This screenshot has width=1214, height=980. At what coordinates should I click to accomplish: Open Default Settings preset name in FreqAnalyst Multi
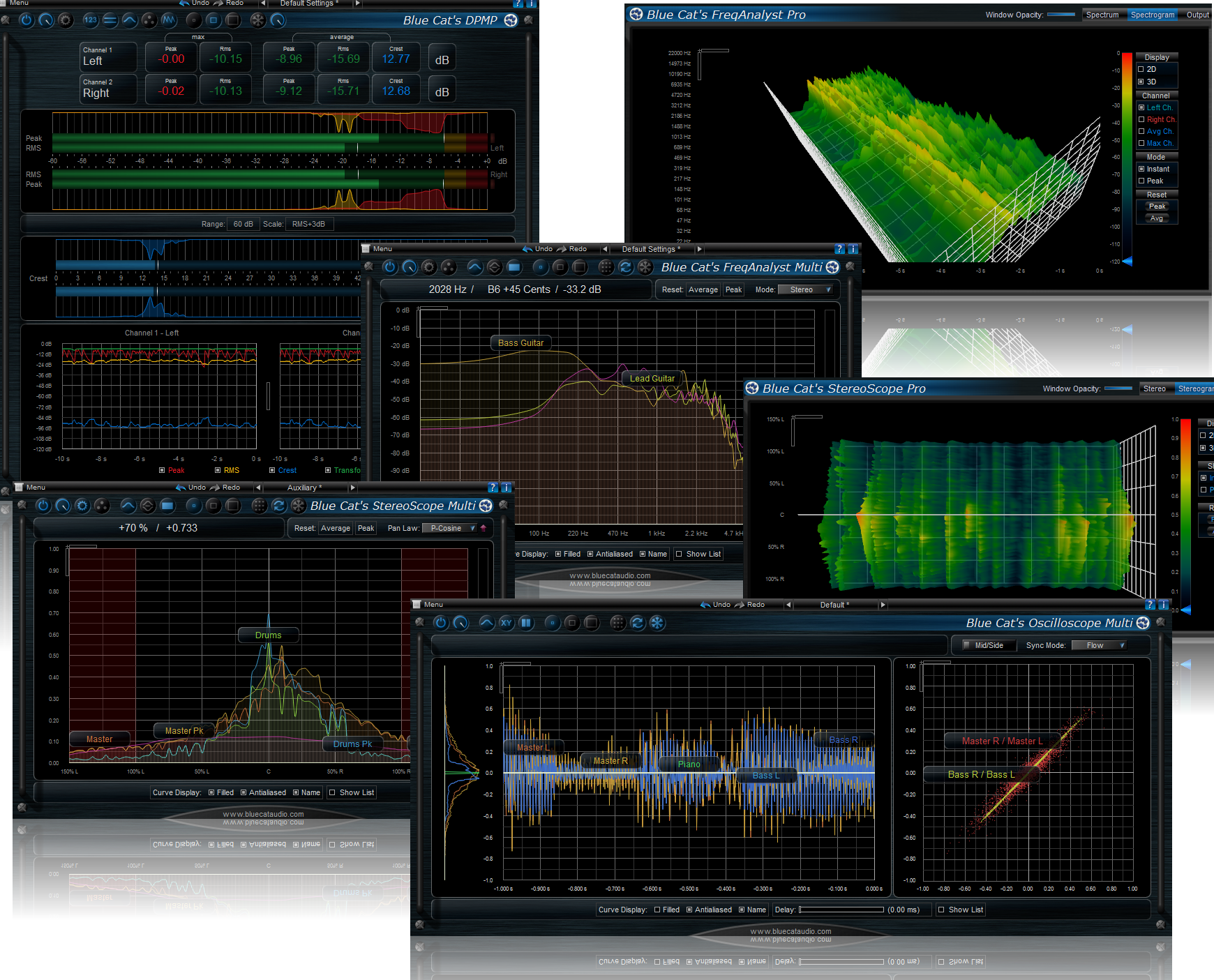651,249
